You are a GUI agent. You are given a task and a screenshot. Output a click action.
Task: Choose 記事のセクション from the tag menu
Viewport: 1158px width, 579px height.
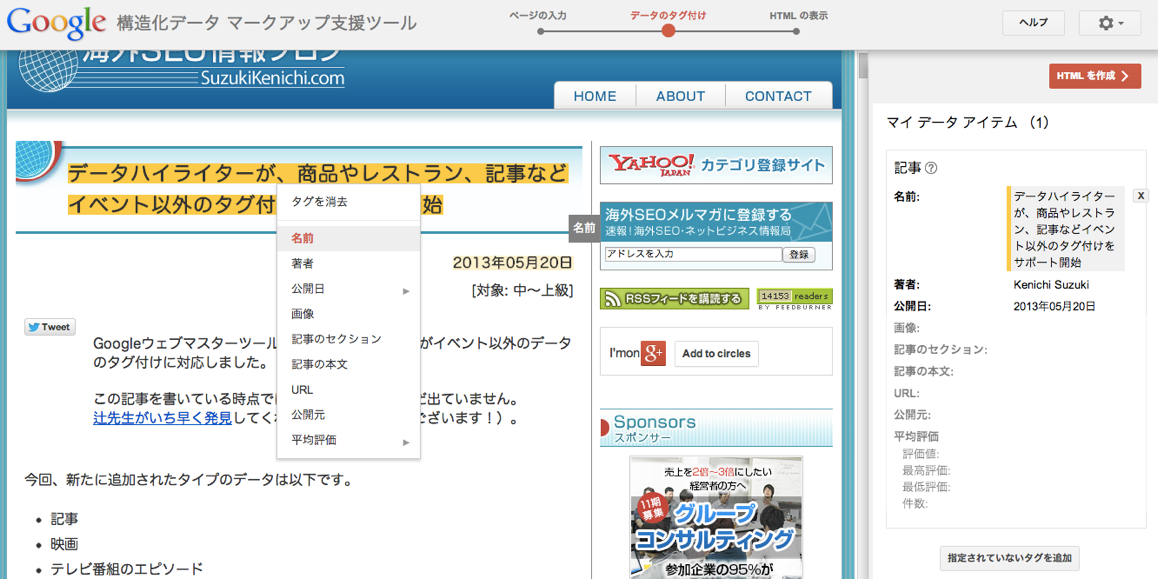349,339
